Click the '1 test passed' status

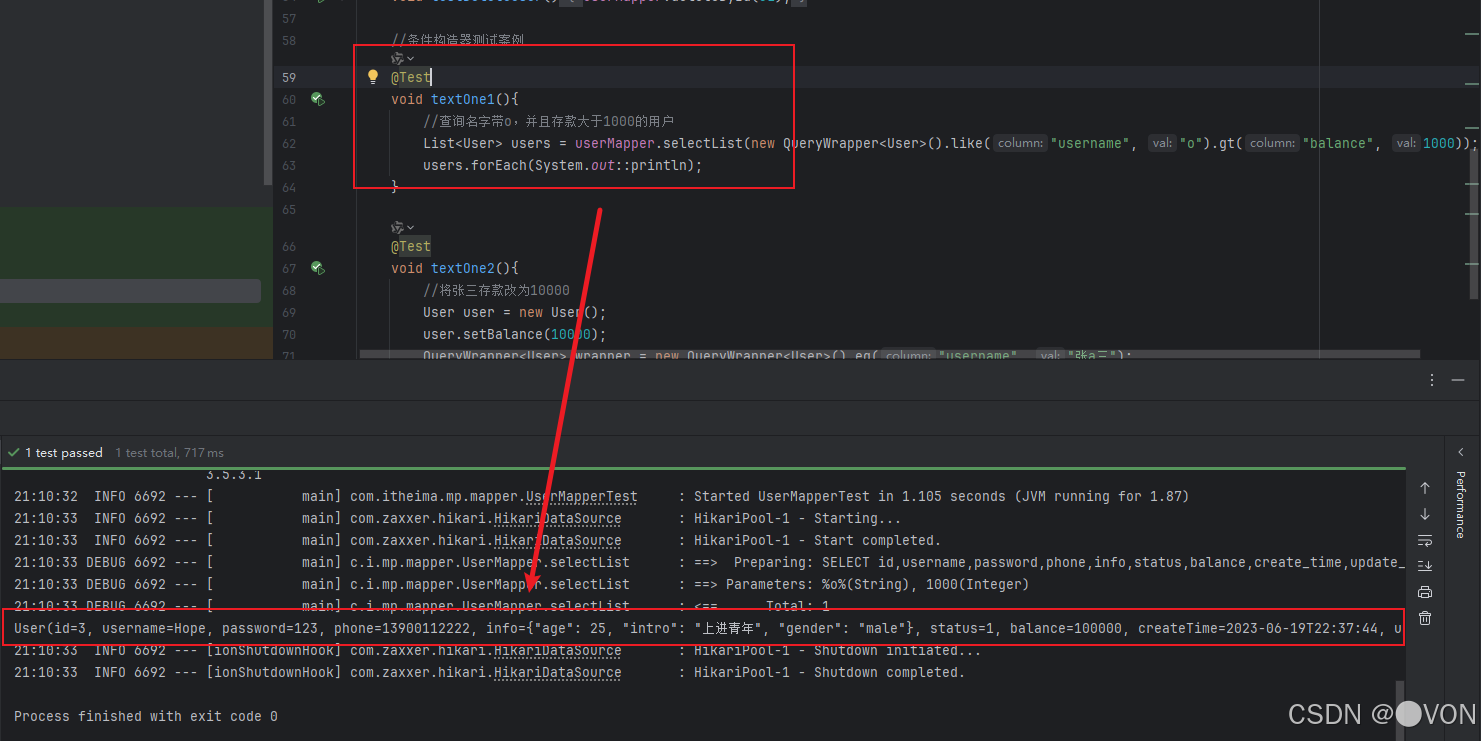point(57,453)
